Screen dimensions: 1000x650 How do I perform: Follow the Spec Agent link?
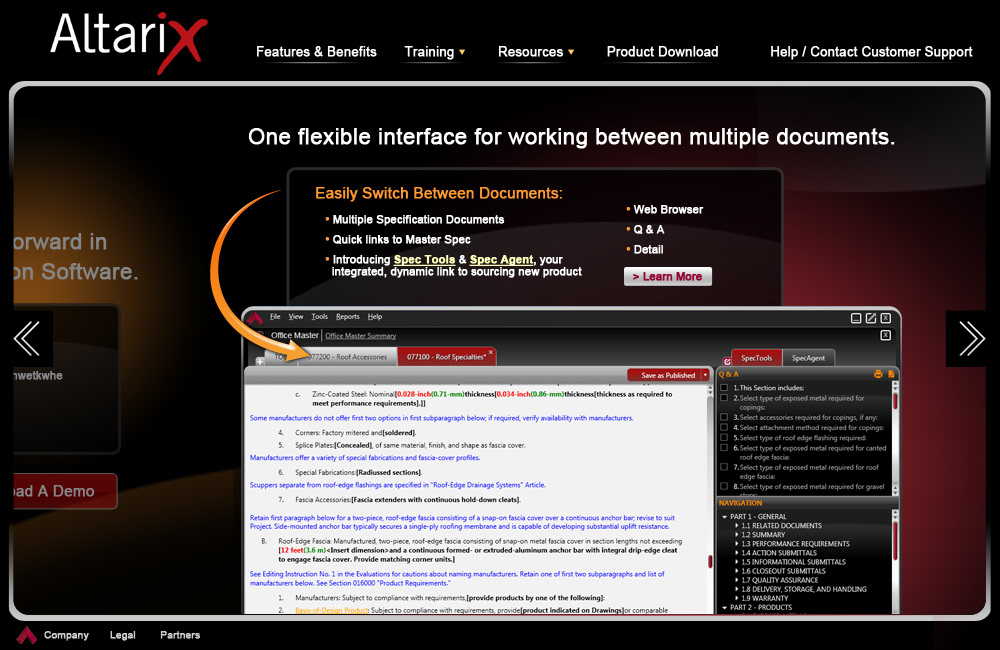[501, 260]
